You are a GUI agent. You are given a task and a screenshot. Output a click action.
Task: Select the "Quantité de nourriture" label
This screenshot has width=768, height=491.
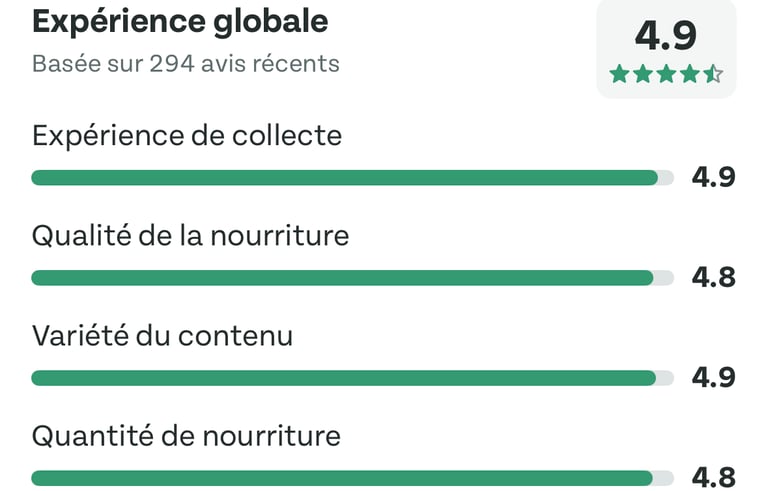186,436
